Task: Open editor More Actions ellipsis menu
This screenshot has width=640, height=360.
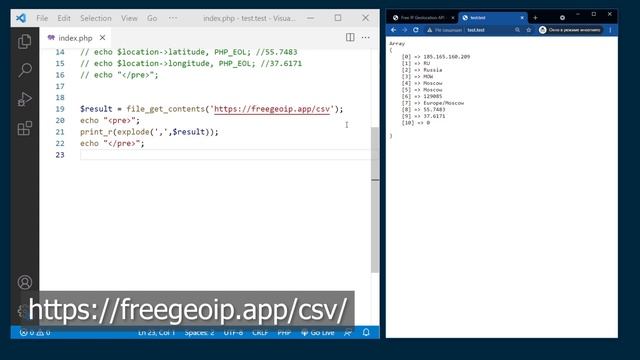Action: pyautogui.click(x=365, y=37)
